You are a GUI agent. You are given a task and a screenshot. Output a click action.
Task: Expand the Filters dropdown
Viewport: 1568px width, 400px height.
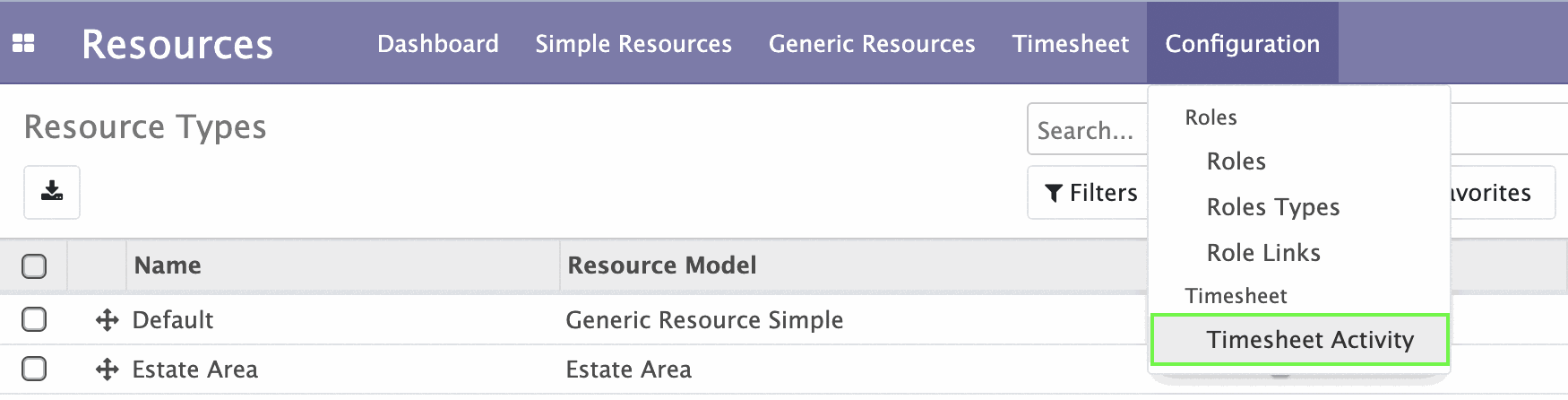(x=1090, y=193)
